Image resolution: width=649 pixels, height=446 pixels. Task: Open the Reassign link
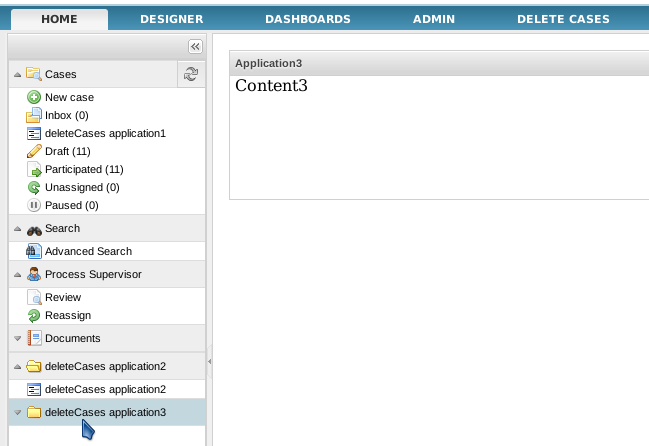point(68,315)
